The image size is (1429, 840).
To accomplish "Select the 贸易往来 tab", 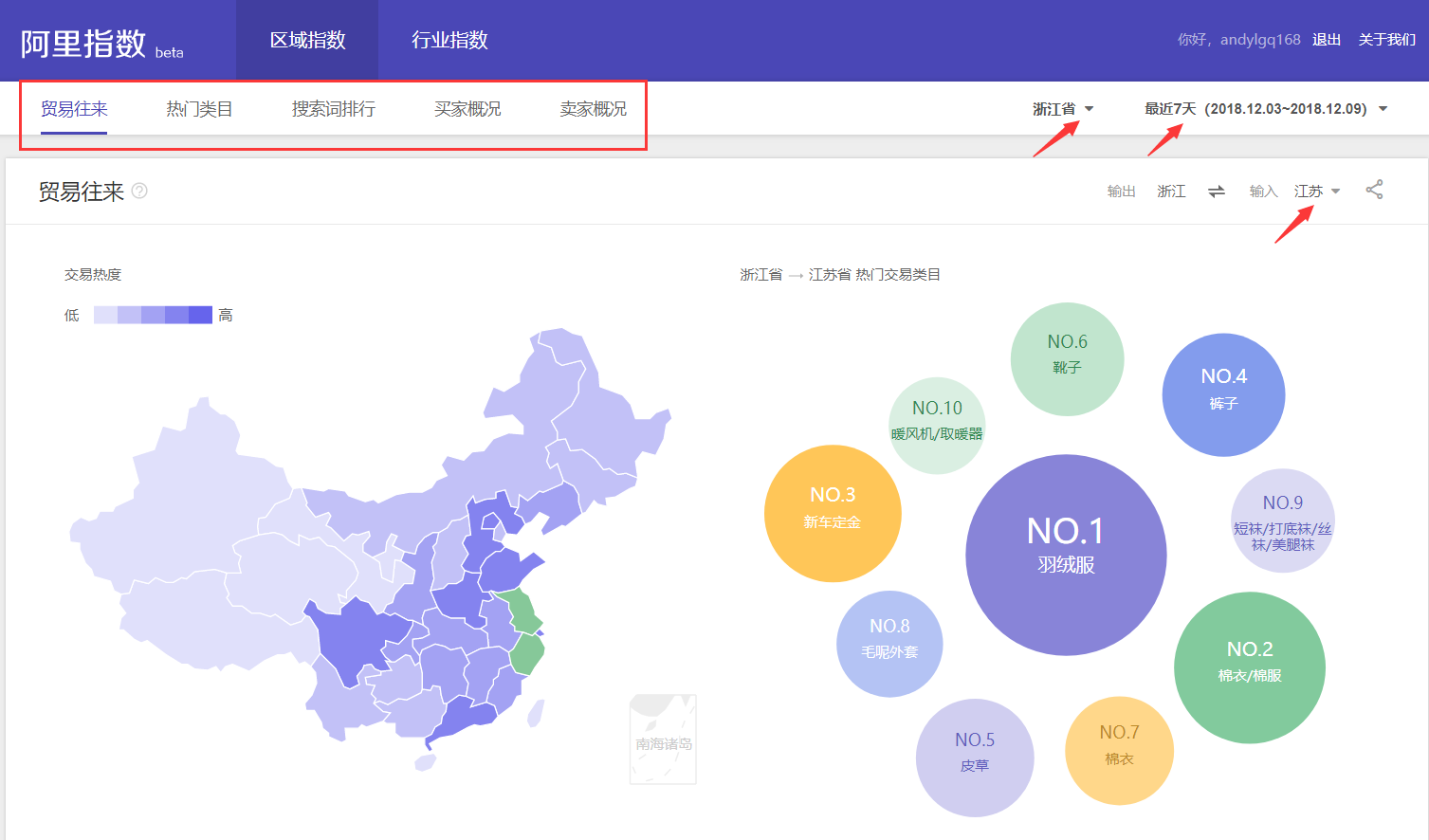I will click(74, 108).
